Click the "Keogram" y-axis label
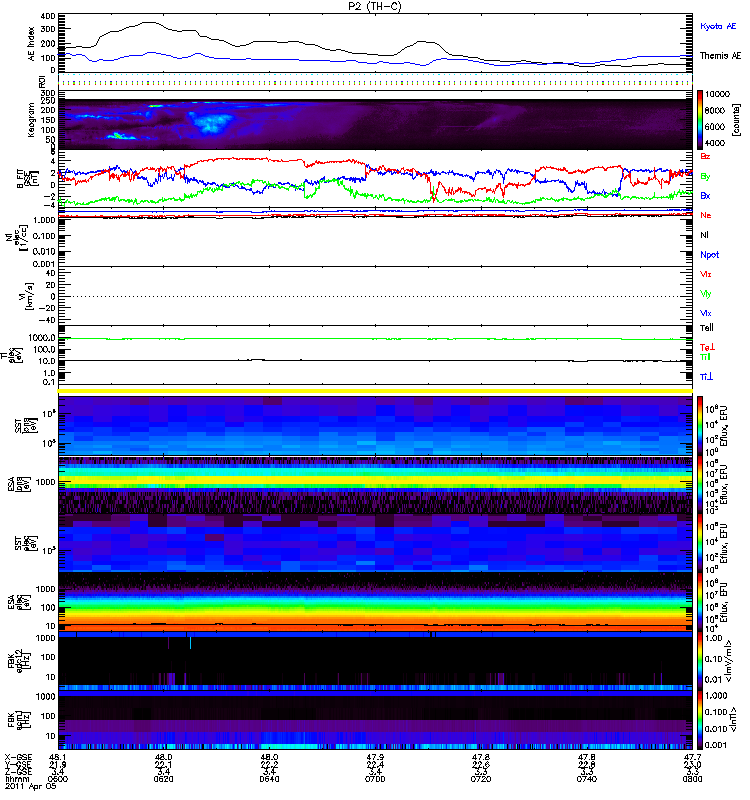 (x=32, y=119)
